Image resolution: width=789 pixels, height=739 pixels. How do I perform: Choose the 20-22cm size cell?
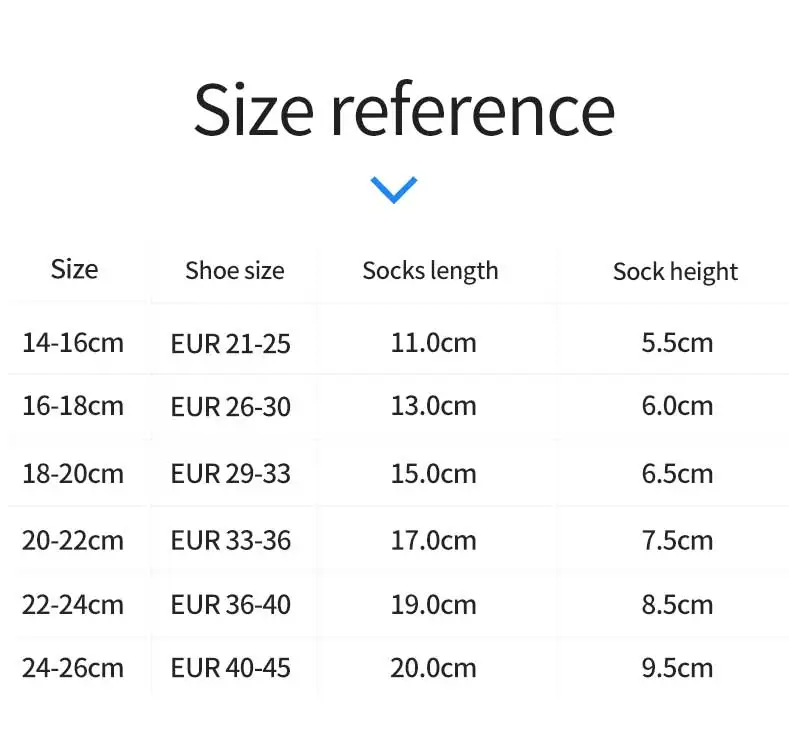(x=73, y=541)
